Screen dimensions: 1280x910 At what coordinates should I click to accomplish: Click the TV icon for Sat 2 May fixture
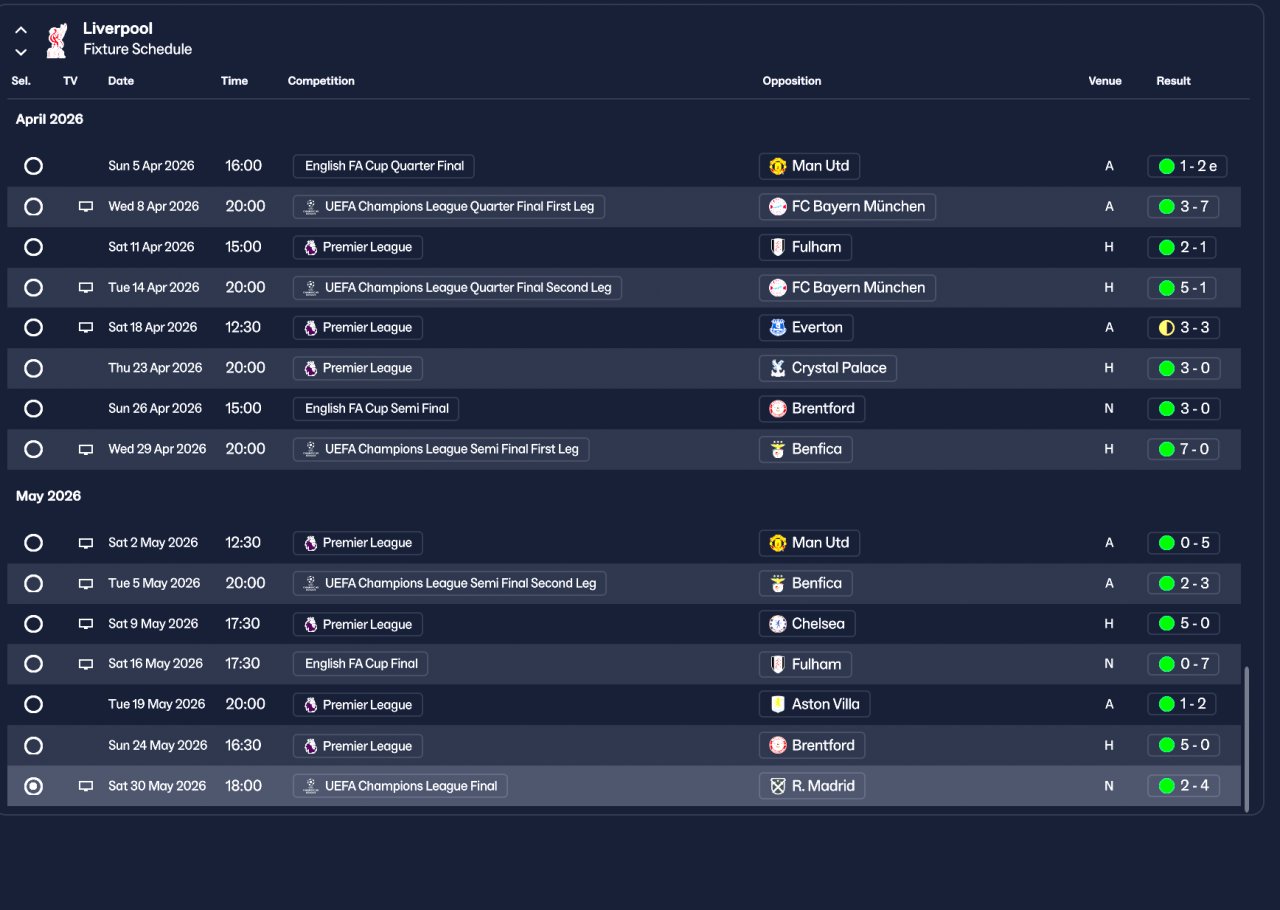point(86,543)
